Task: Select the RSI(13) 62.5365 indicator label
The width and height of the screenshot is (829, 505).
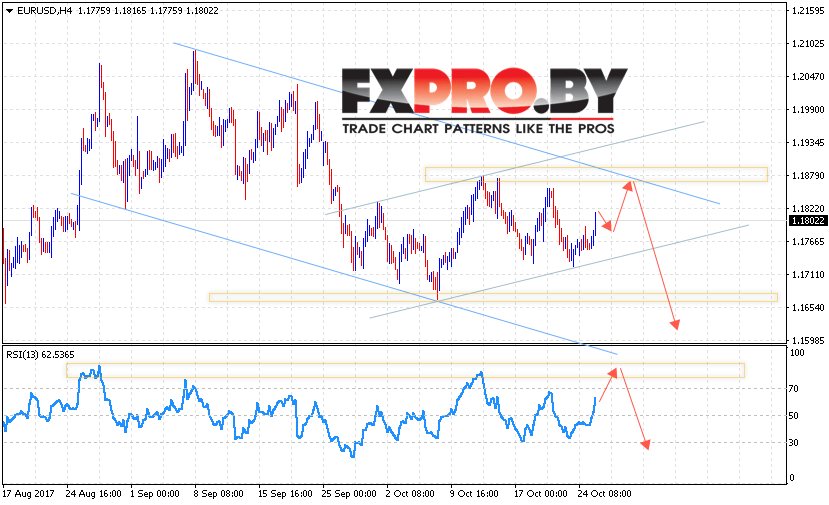Action: pyautogui.click(x=40, y=354)
